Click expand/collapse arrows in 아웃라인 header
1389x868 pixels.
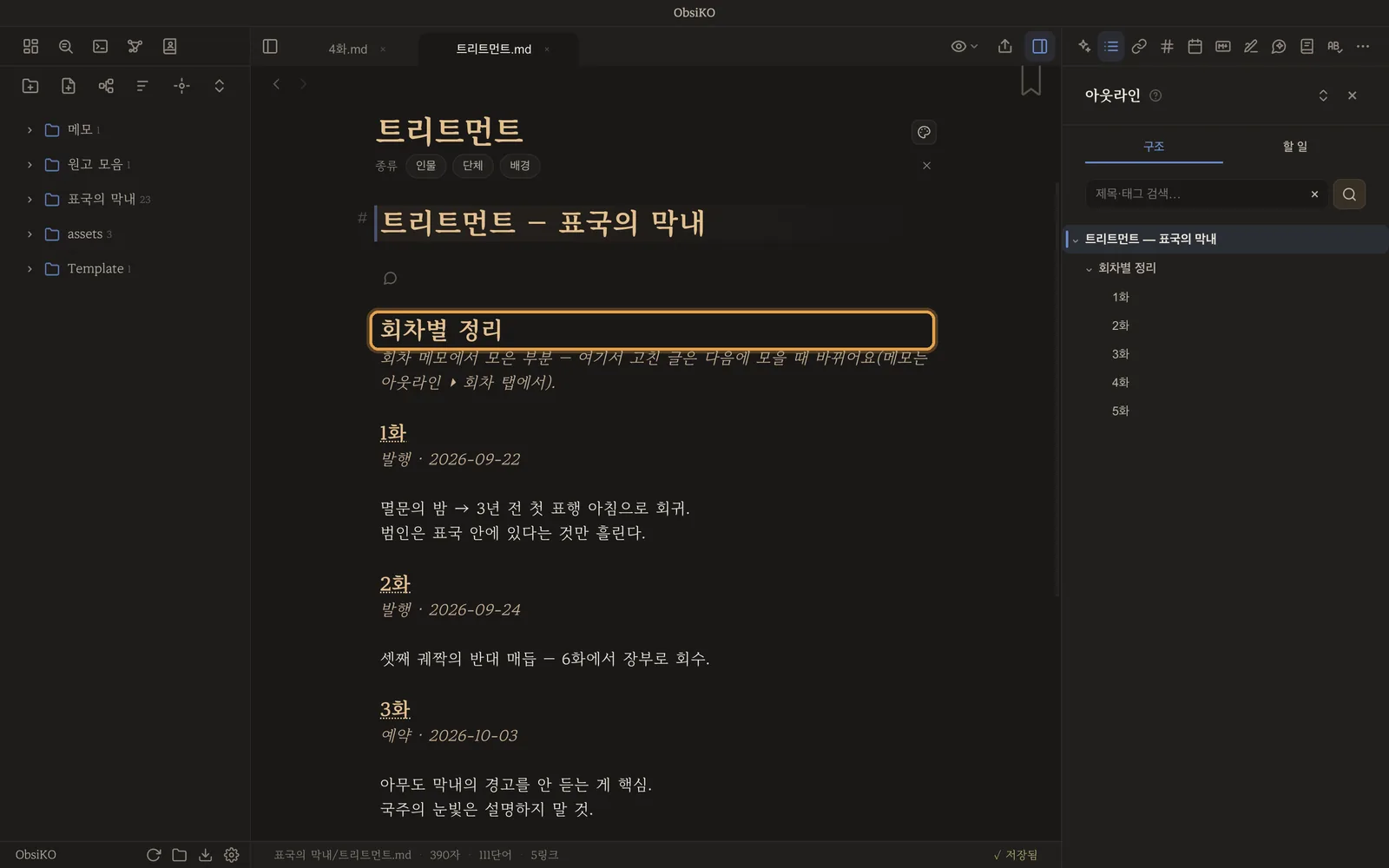point(1323,95)
